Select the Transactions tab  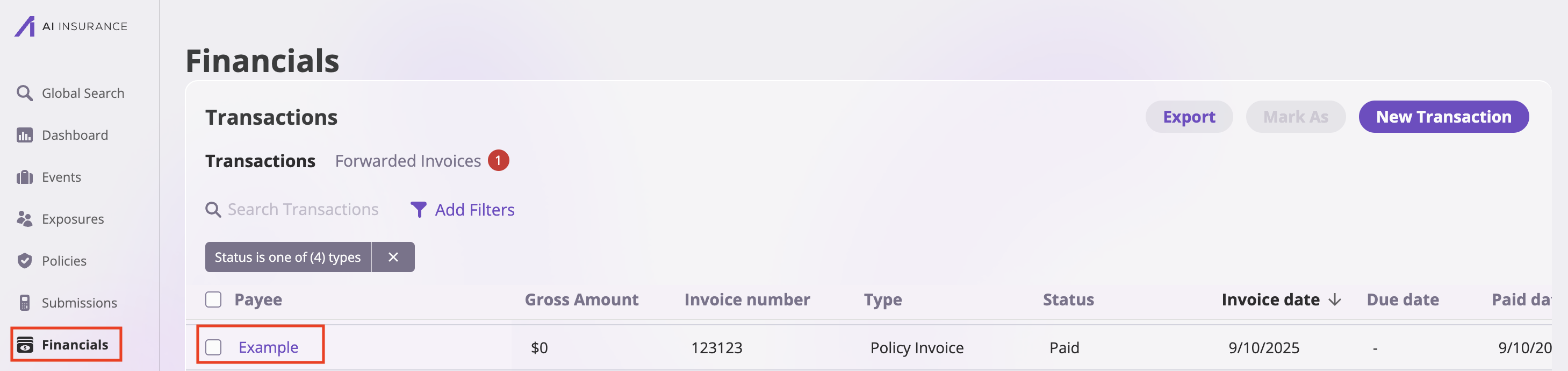point(260,160)
